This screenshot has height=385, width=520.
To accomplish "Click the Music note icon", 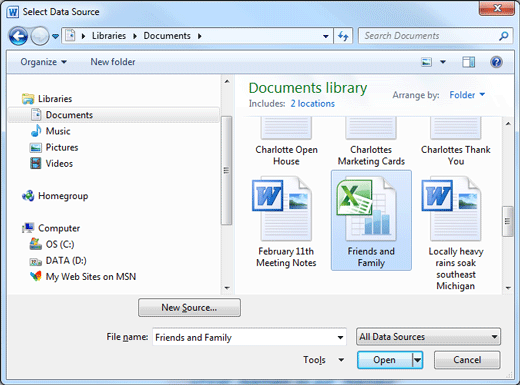I will point(36,131).
